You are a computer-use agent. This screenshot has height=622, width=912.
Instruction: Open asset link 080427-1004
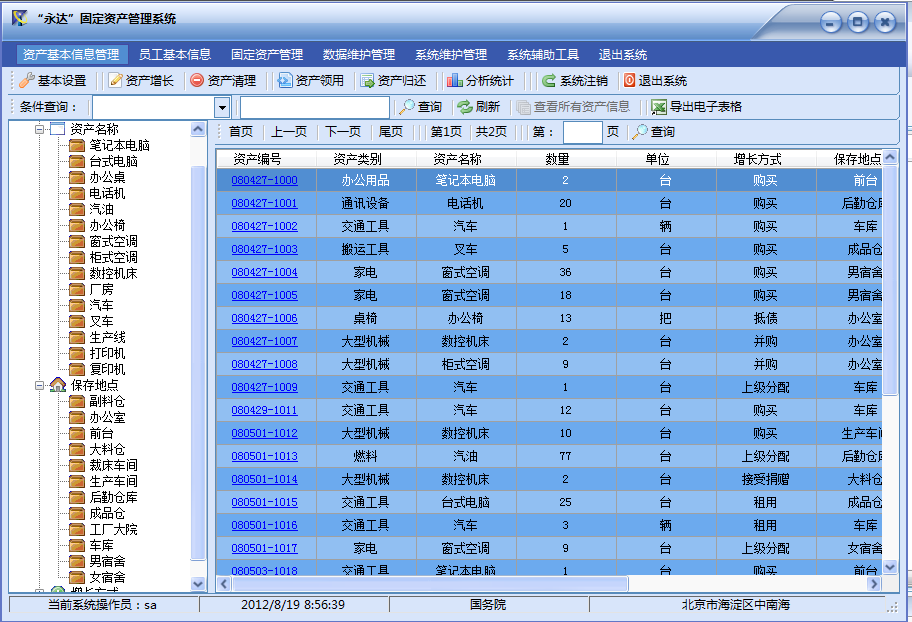264,272
